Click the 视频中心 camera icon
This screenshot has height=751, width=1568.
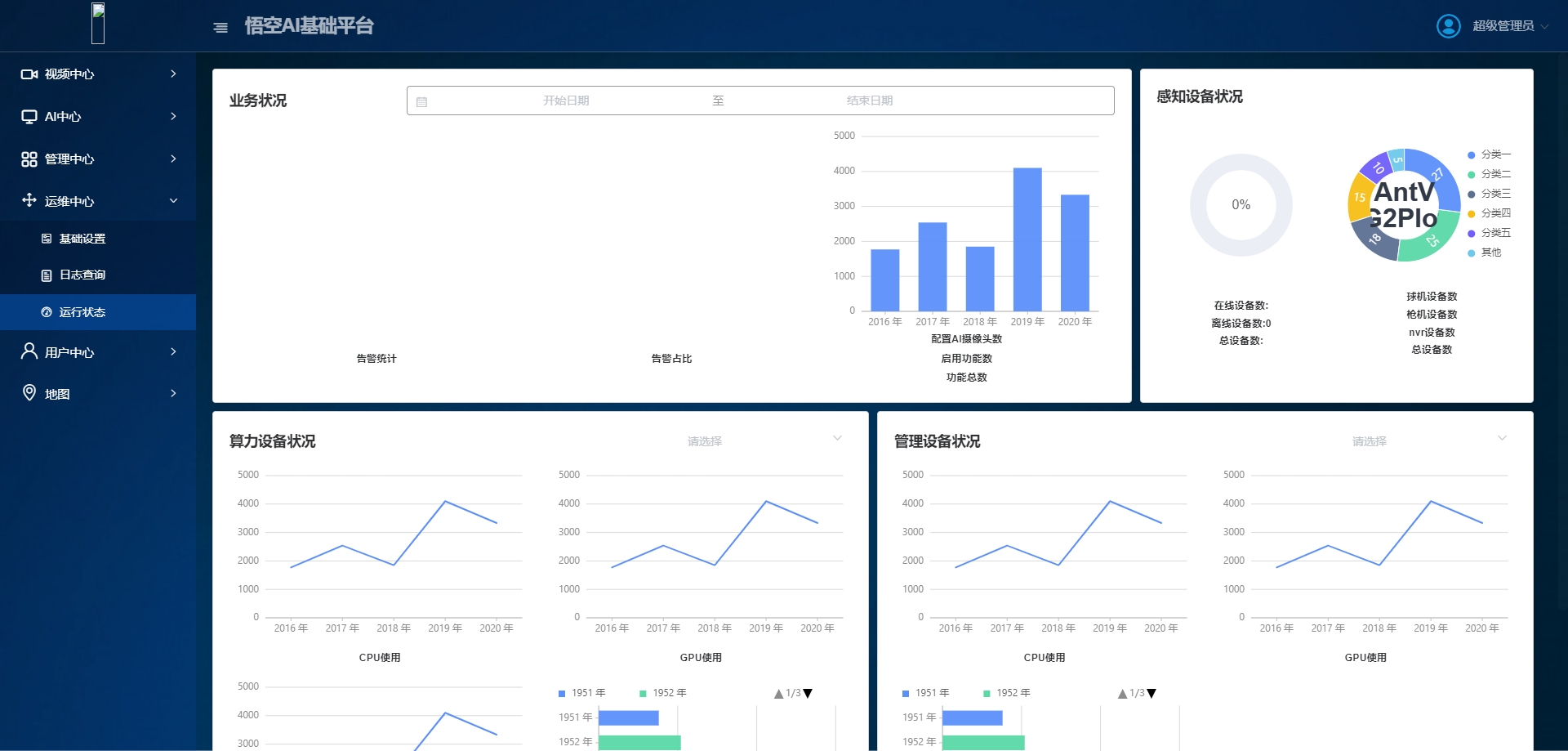coord(29,74)
